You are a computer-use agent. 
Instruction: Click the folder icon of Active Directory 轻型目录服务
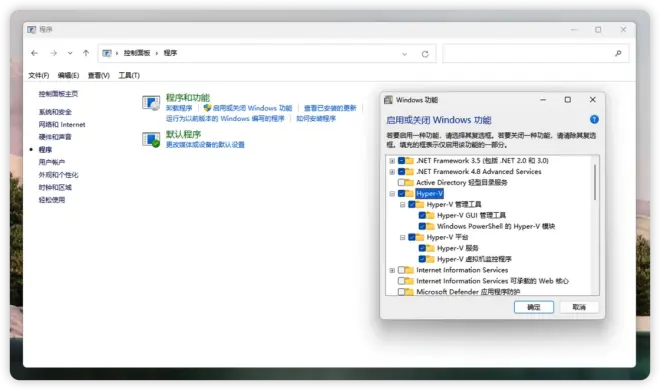point(410,183)
